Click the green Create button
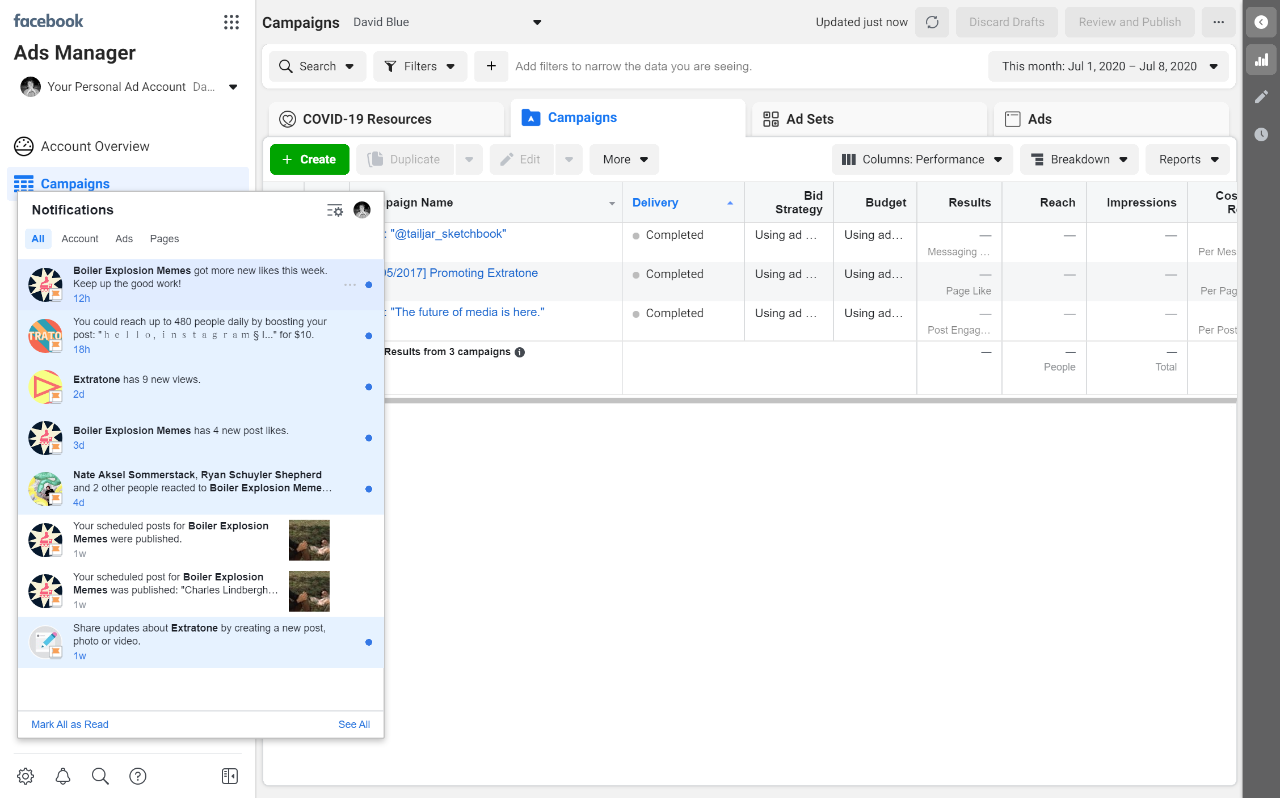This screenshot has width=1280, height=798. tap(309, 159)
